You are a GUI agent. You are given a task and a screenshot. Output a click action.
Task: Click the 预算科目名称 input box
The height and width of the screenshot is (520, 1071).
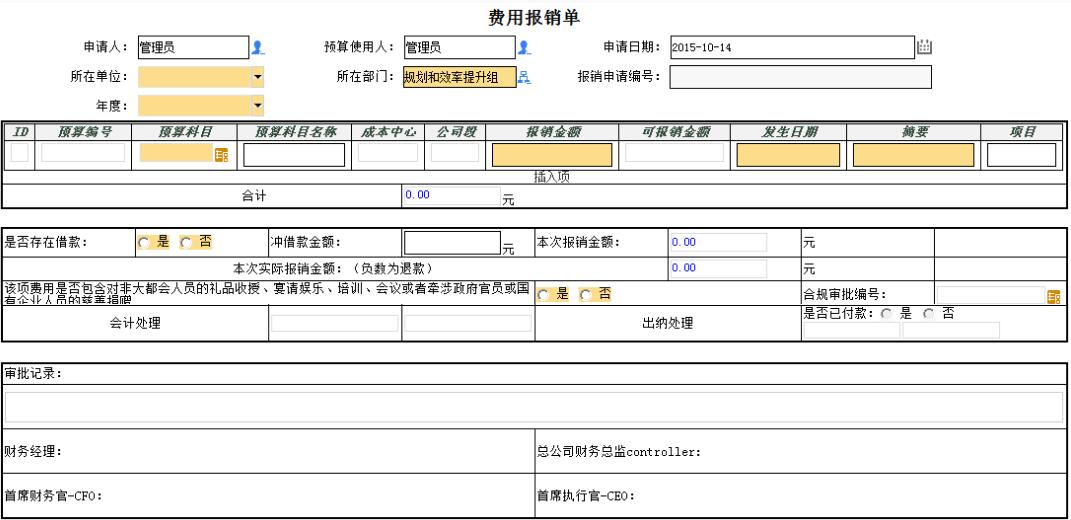[x=294, y=155]
